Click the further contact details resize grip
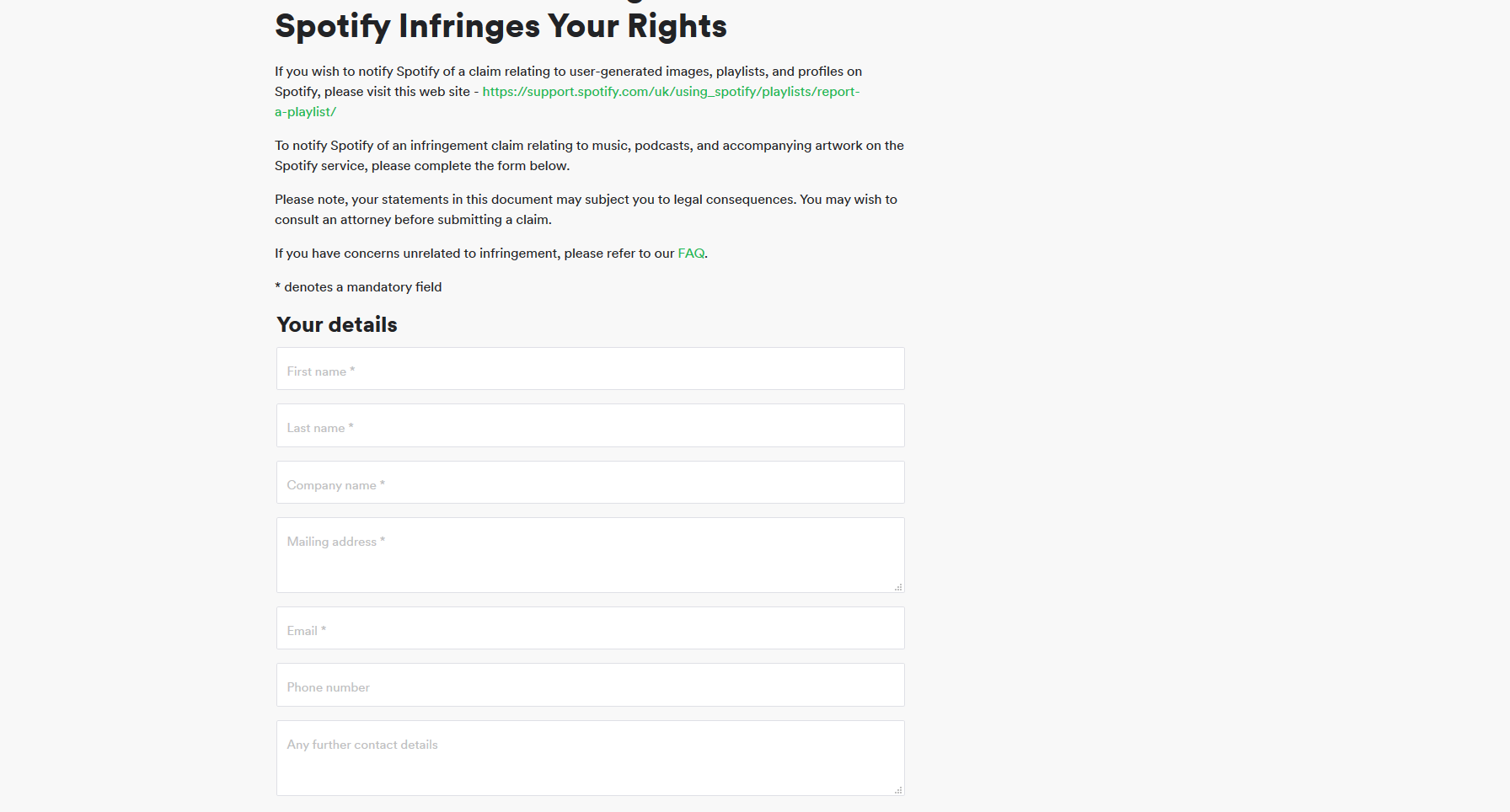 [x=898, y=790]
